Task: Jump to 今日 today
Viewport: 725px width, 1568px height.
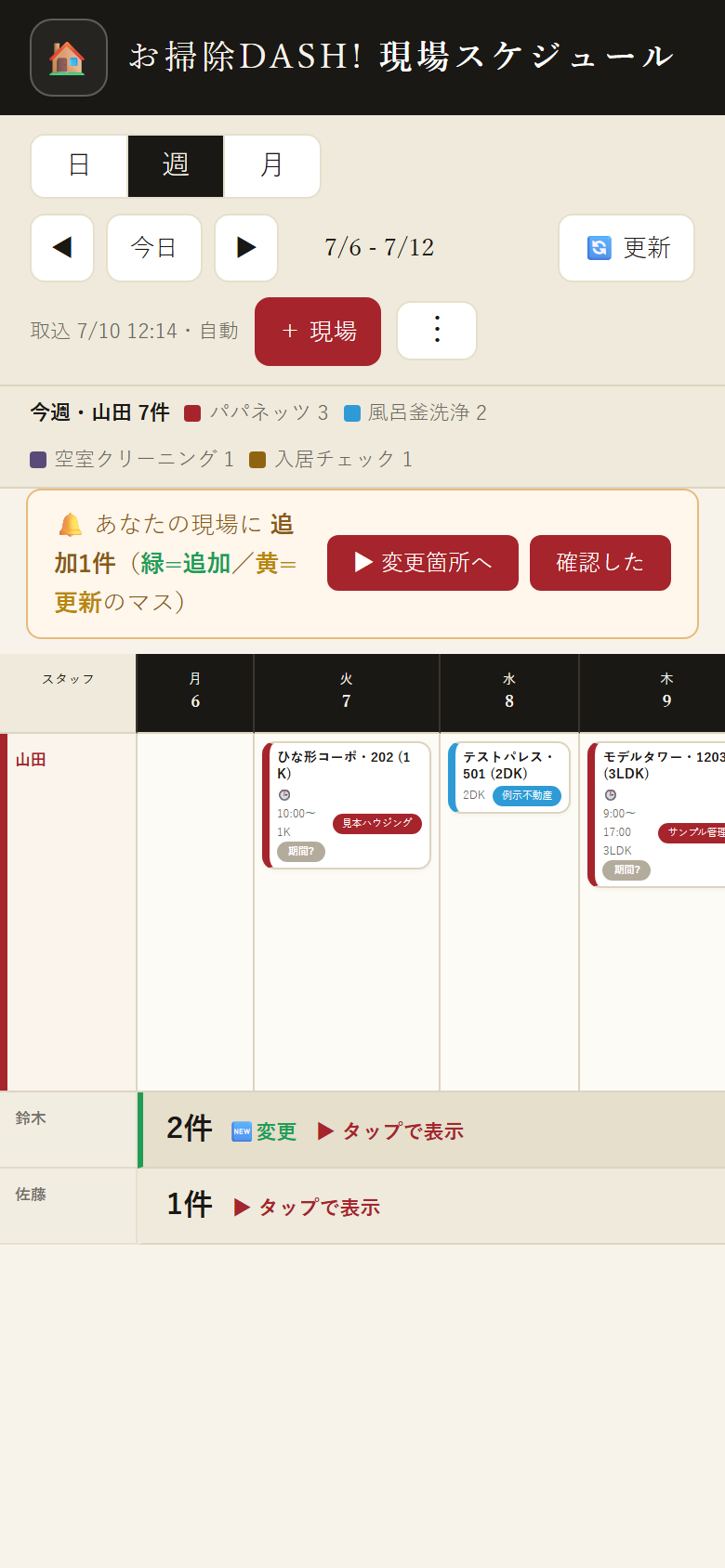Action: click(x=154, y=248)
